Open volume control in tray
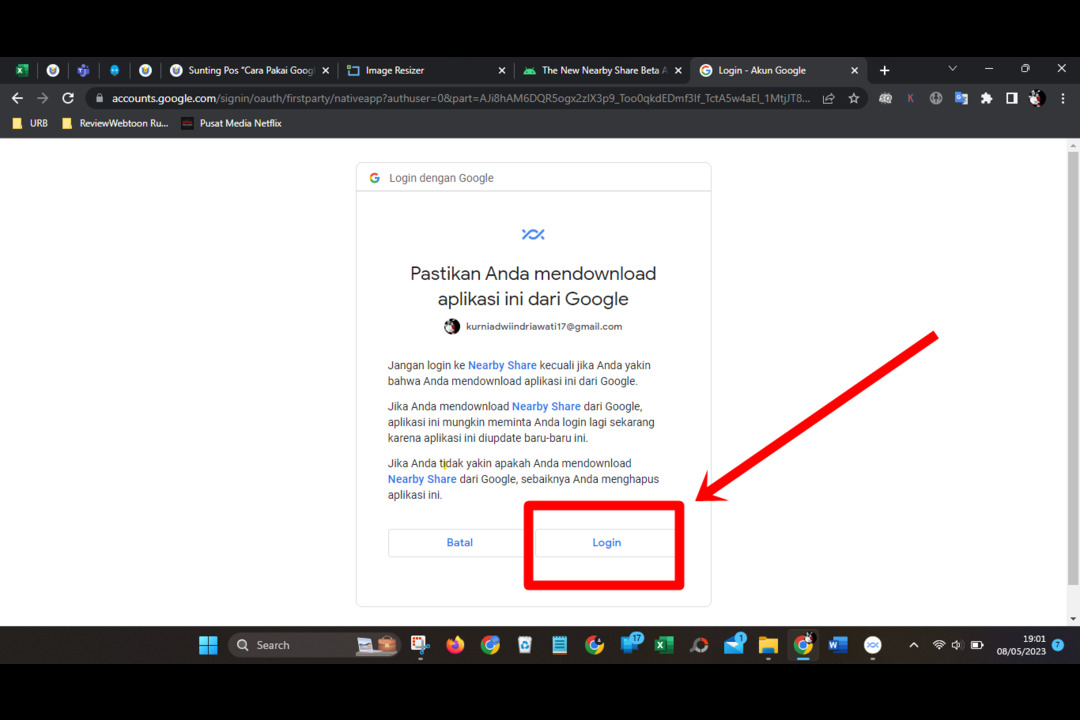The image size is (1080, 720). pyautogui.click(x=957, y=646)
